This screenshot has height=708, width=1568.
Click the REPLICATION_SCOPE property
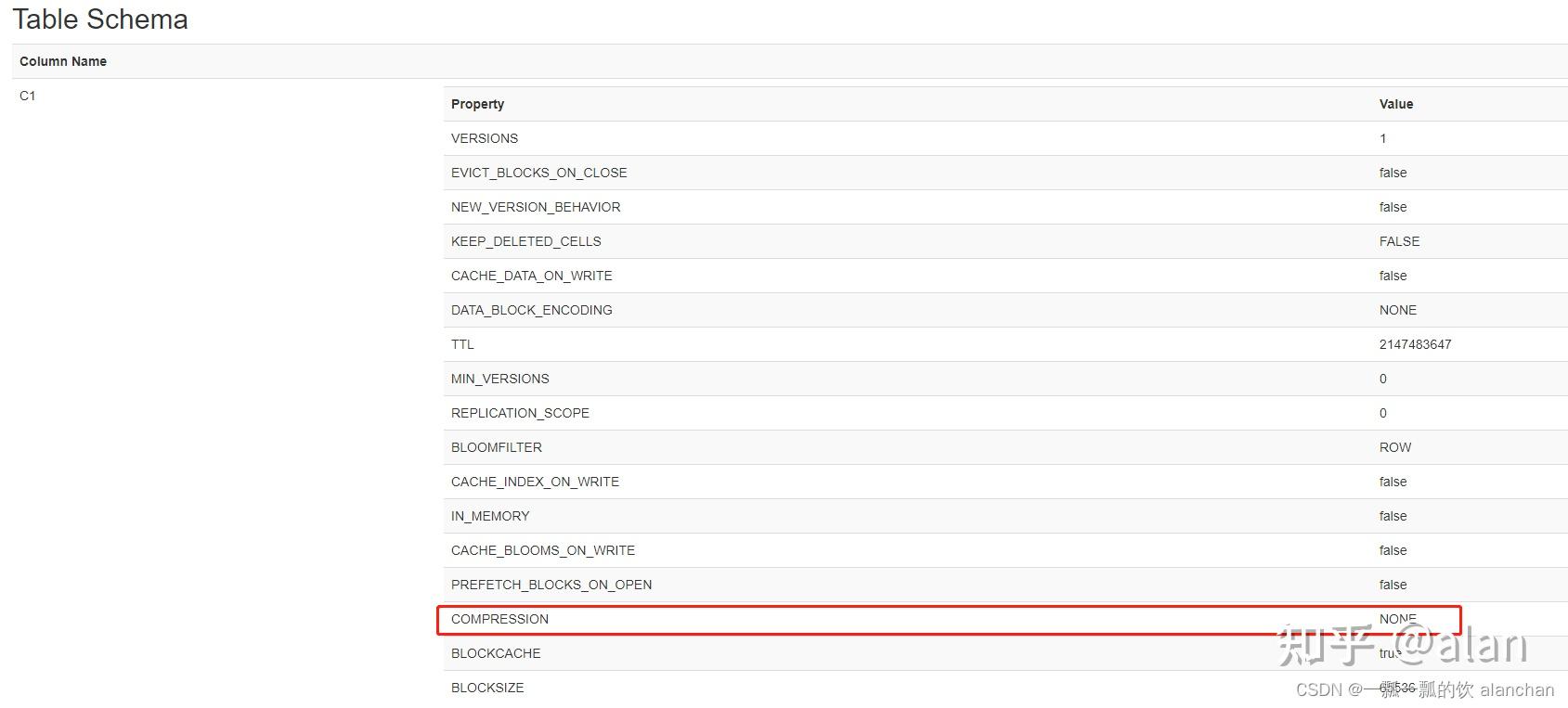520,413
